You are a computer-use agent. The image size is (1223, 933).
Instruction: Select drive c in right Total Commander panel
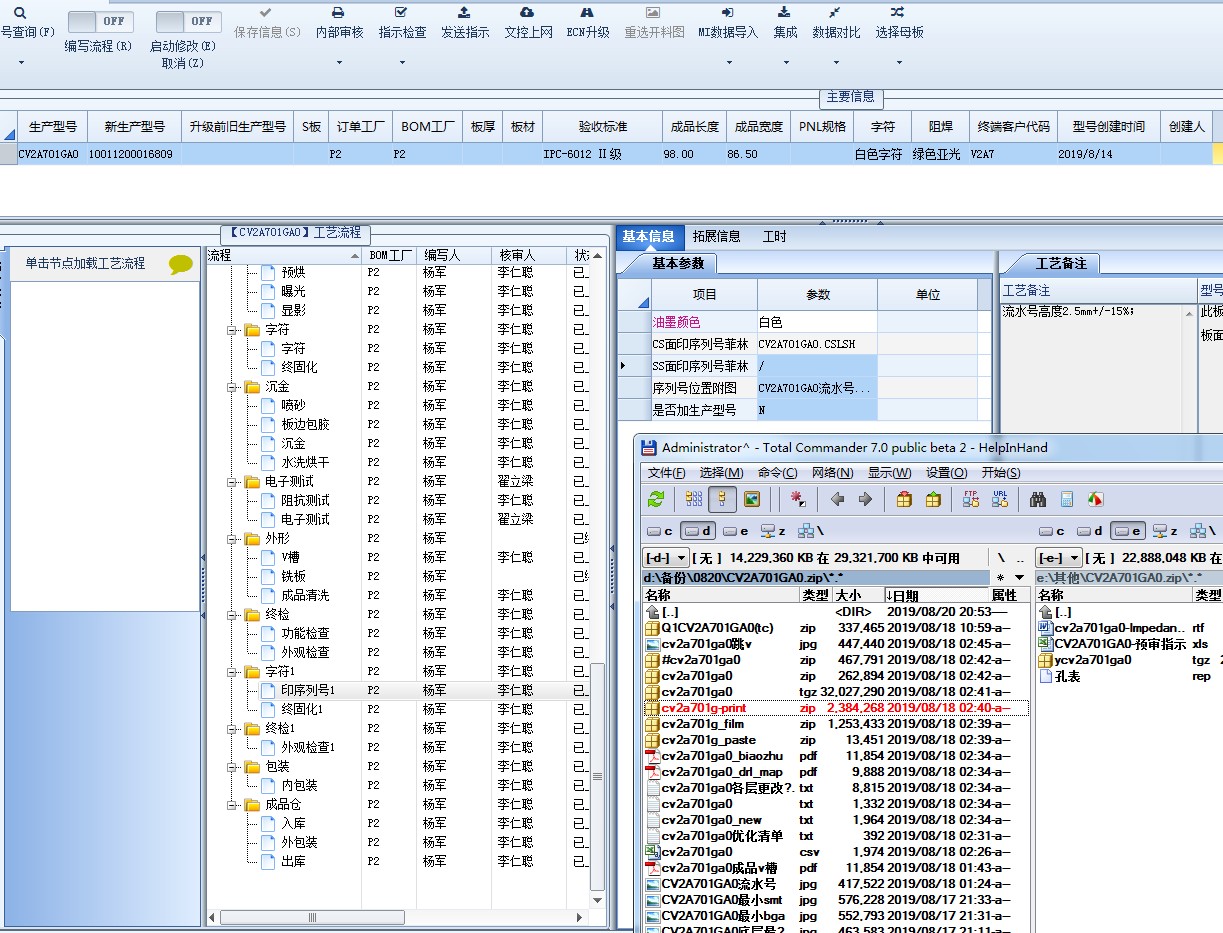(1051, 531)
